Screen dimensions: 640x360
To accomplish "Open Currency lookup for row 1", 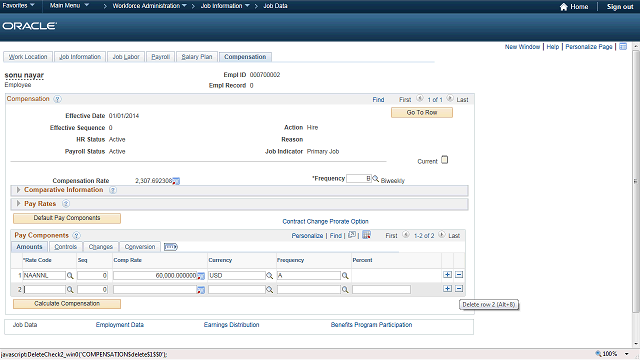I will tap(269, 276).
